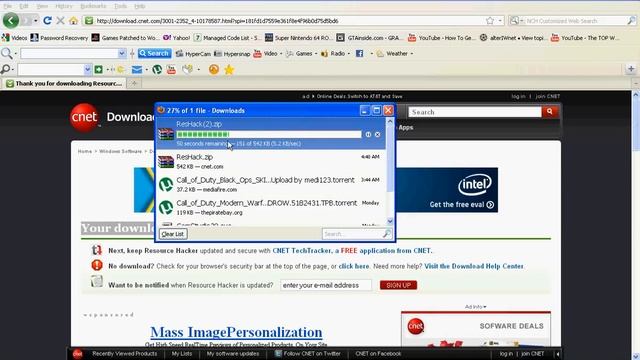Viewport: 640px width, 360px height.
Task: Click the ResHack(2).zip download progress bar
Action: coord(269,134)
